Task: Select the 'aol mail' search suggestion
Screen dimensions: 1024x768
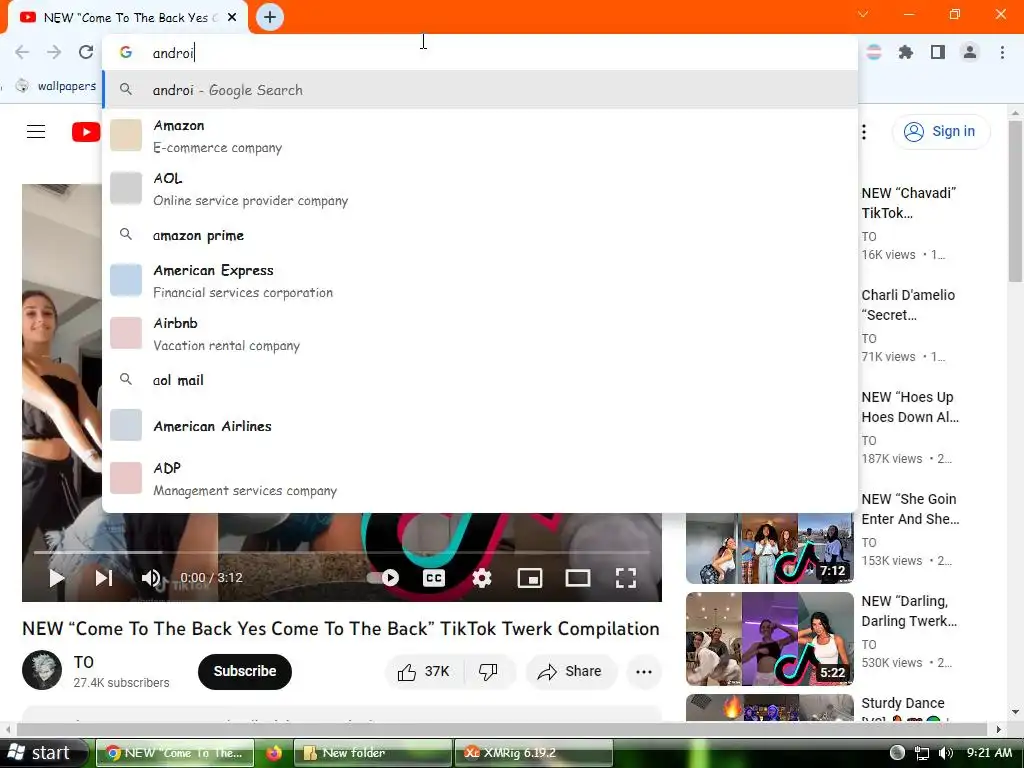Action: coord(480,380)
